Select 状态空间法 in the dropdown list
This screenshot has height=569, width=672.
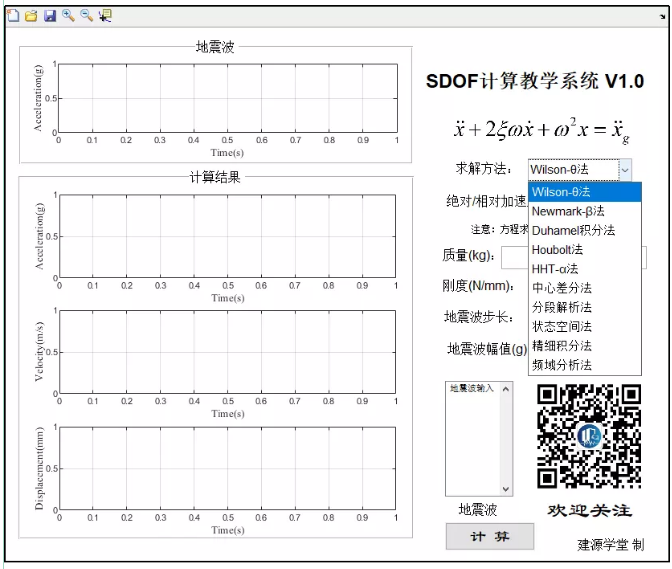coord(585,326)
